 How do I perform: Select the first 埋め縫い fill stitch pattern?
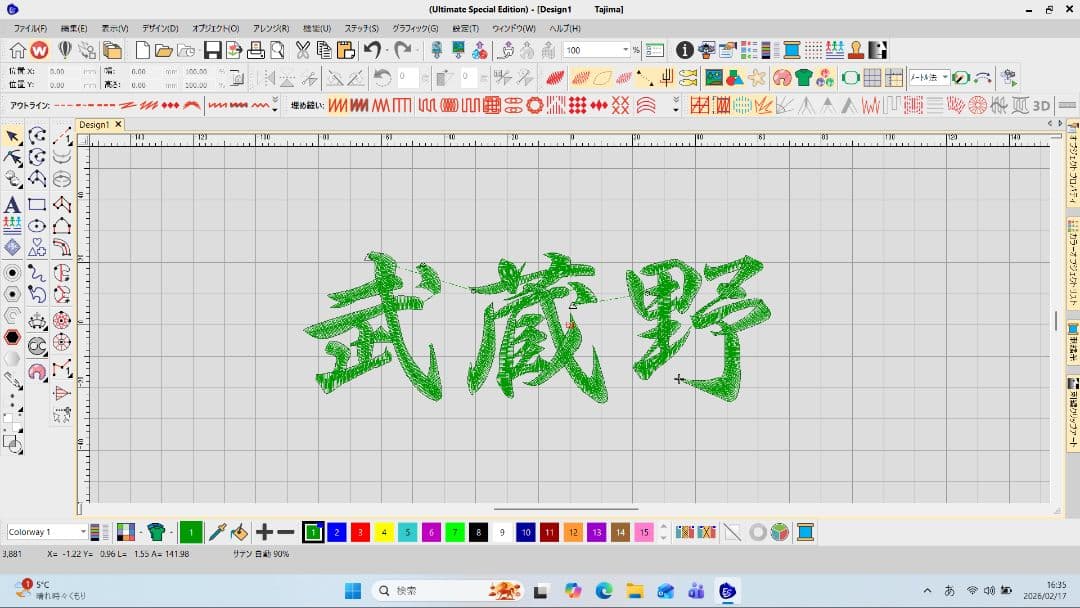340,103
